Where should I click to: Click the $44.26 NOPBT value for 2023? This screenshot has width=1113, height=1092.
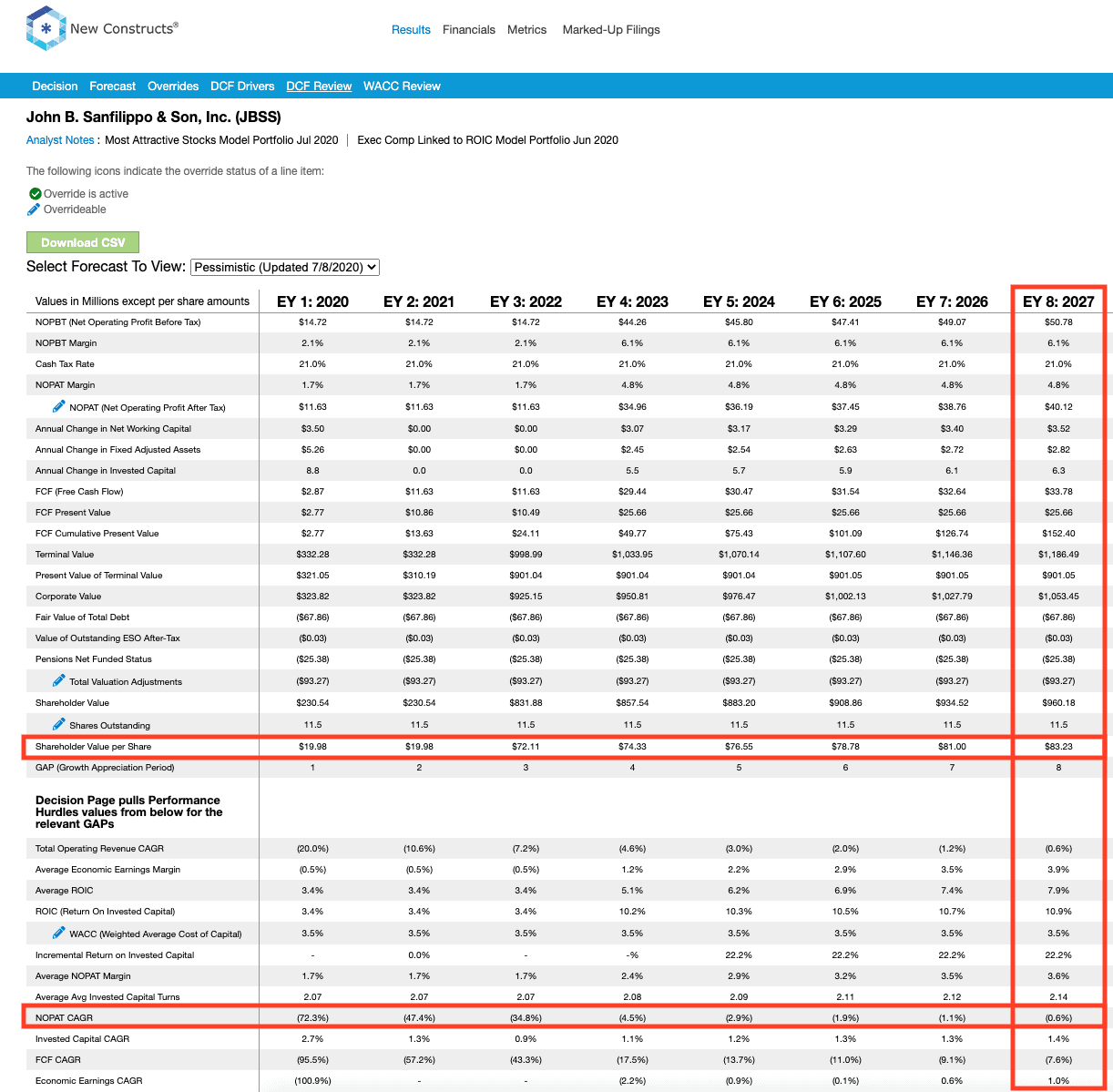(632, 322)
